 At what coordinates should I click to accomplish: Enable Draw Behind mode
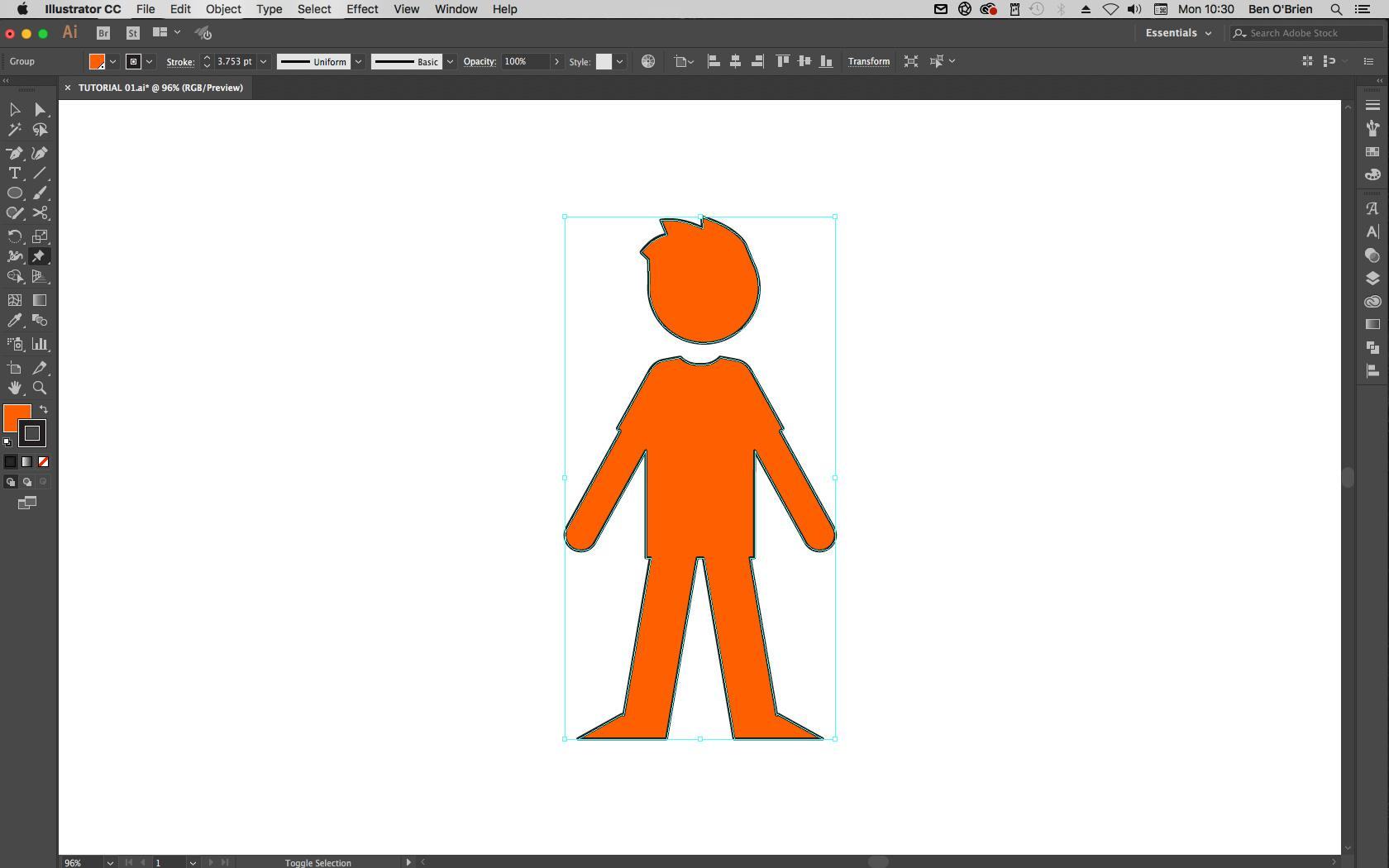tap(27, 482)
